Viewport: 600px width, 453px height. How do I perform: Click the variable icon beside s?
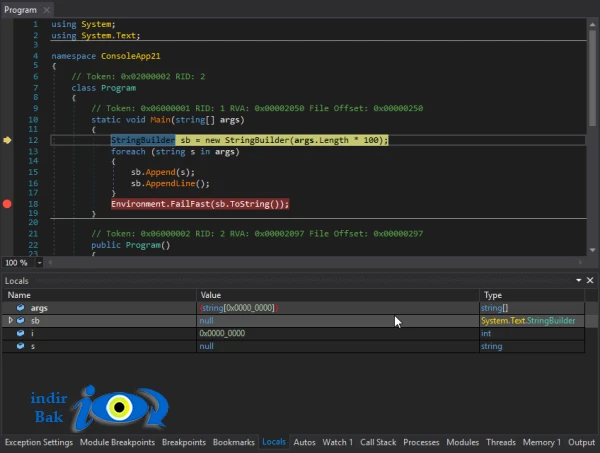click(x=21, y=346)
